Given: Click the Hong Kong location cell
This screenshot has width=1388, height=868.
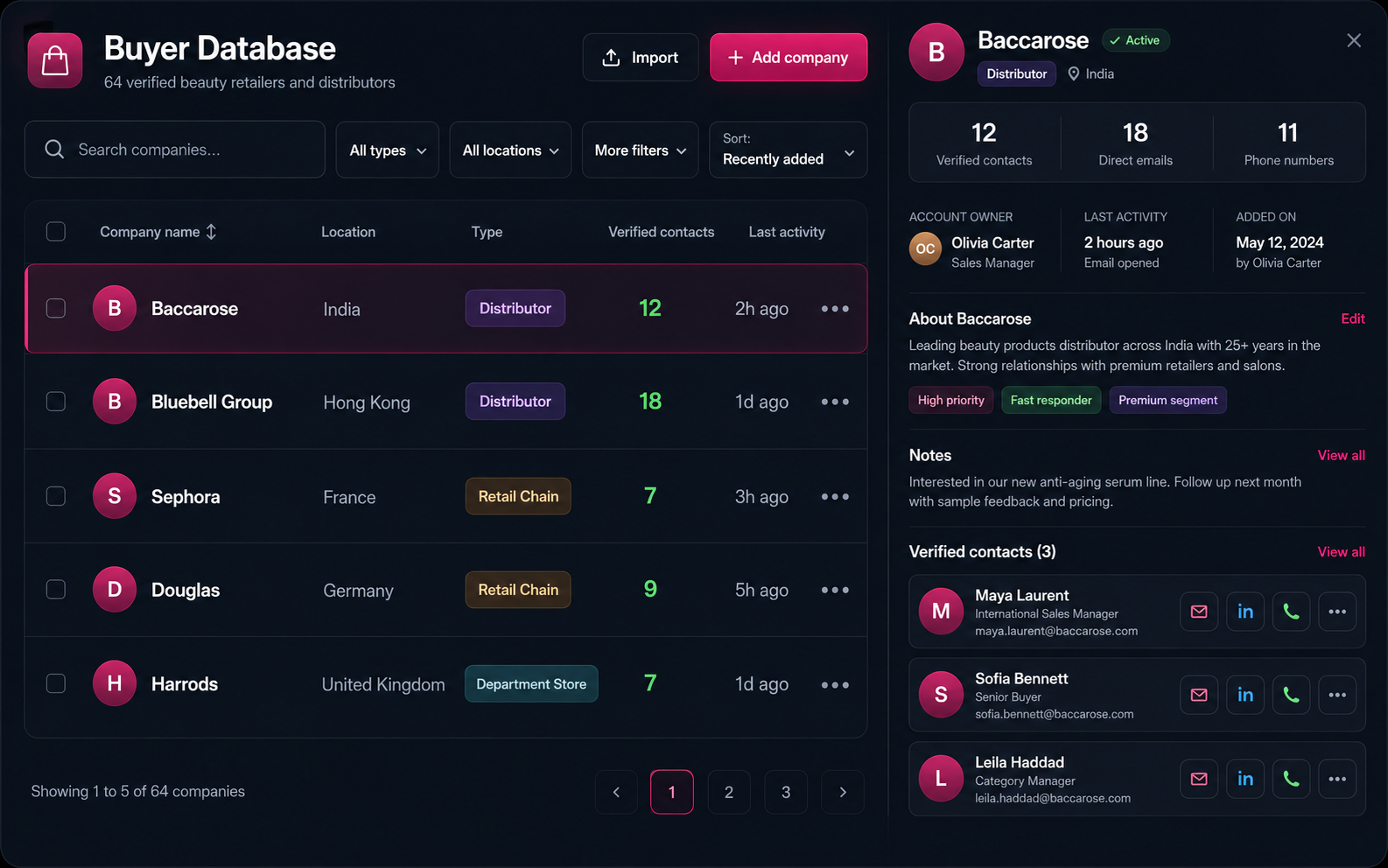Looking at the screenshot, I should click(x=367, y=402).
